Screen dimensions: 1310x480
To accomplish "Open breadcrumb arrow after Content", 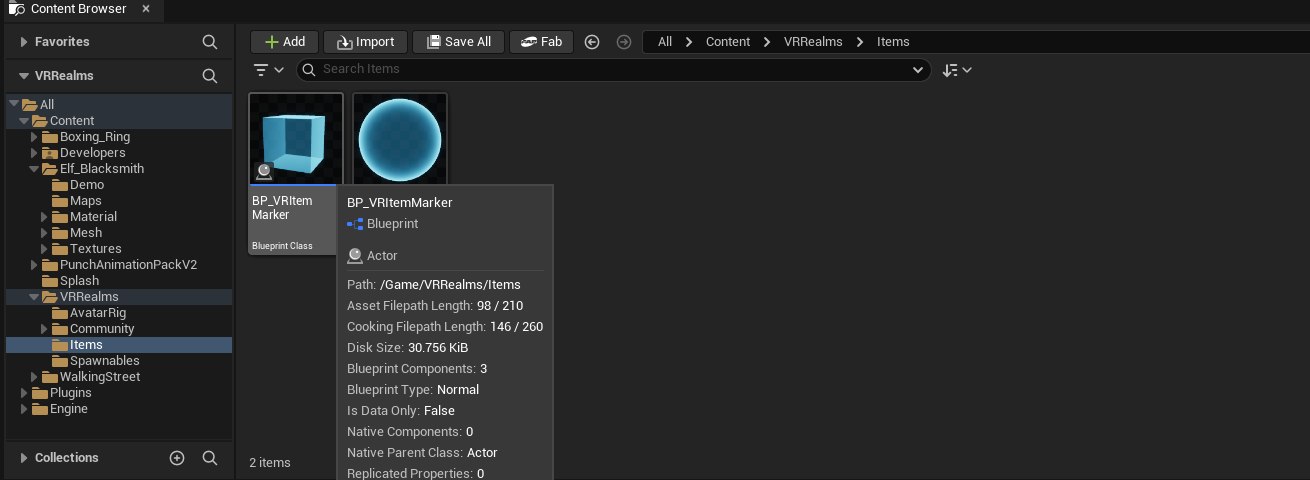I will click(x=767, y=42).
